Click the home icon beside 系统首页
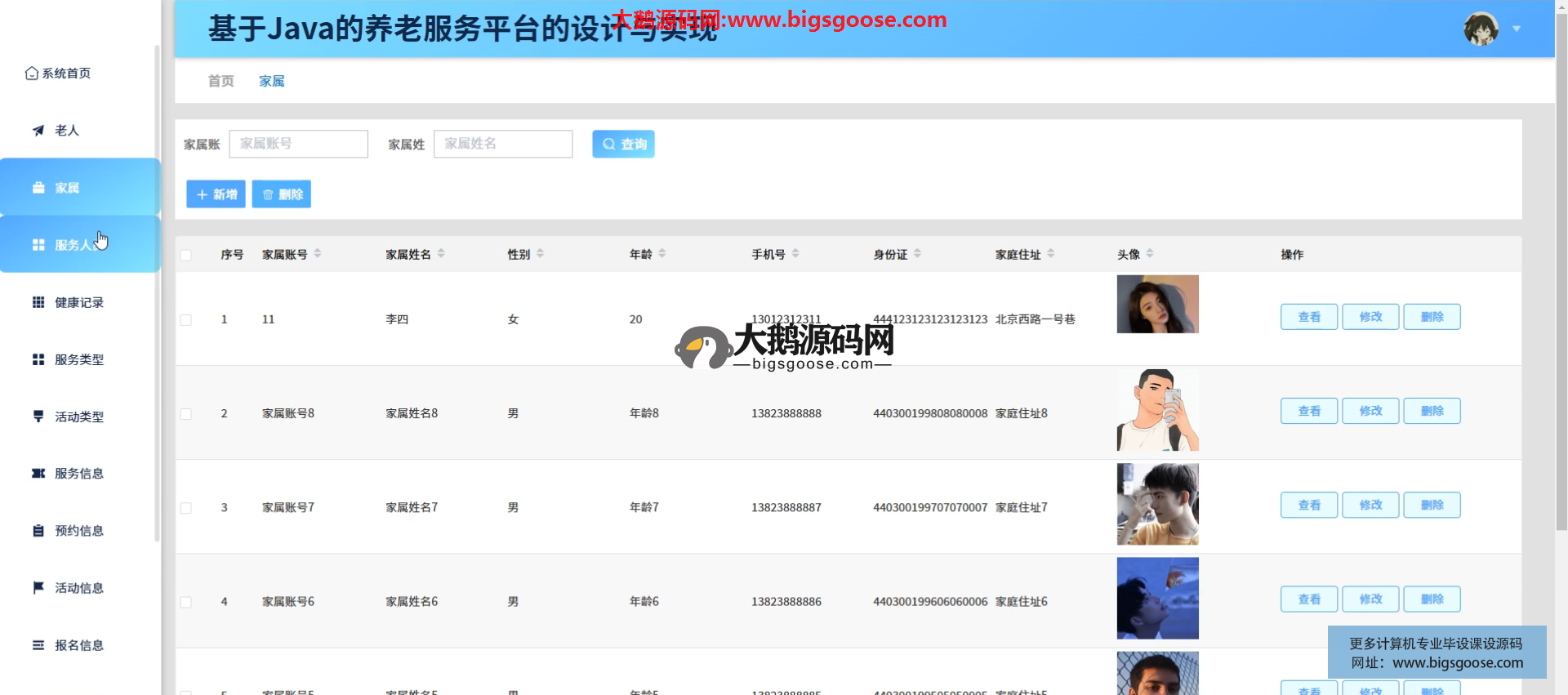The height and width of the screenshot is (695, 1568). 32,74
